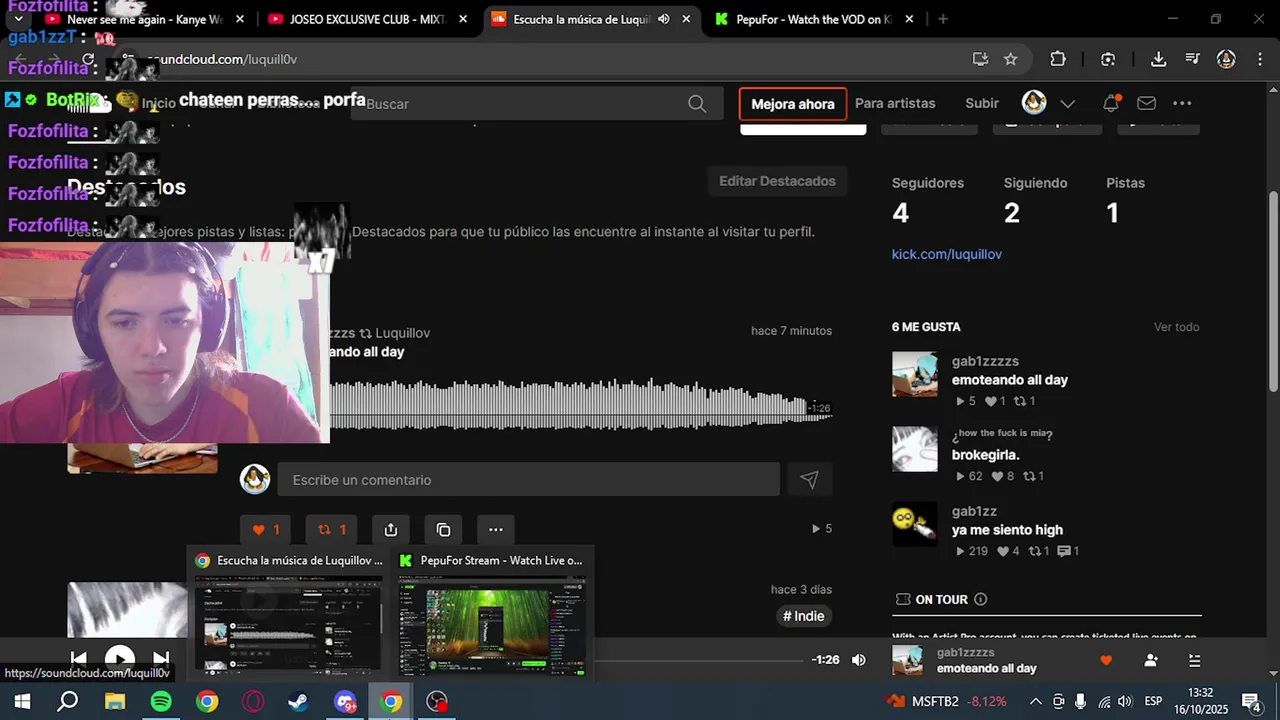The height and width of the screenshot is (720, 1280).
Task: Bookmark this page with the star icon
Action: point(1011,59)
